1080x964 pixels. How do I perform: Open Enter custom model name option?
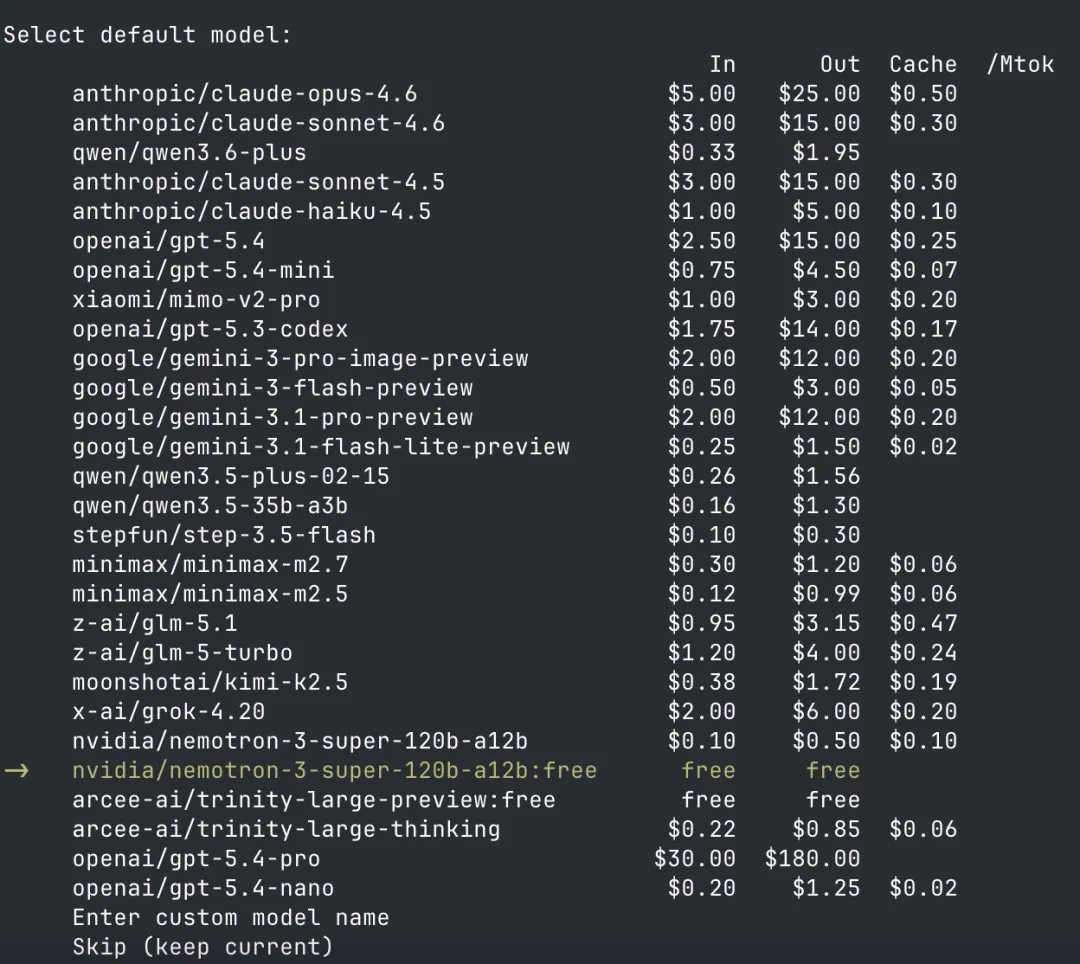231,918
